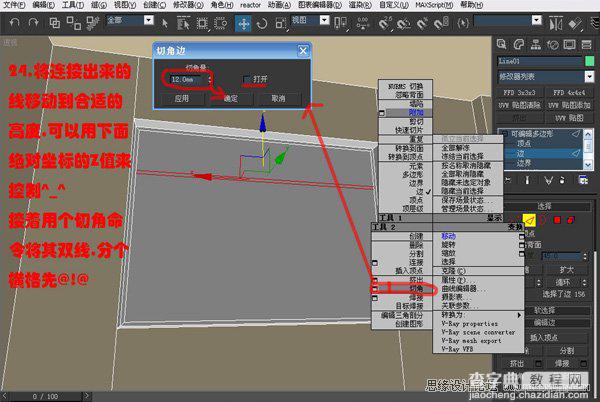
Task: Open the Motion command panel tab
Action: coord(553,45)
